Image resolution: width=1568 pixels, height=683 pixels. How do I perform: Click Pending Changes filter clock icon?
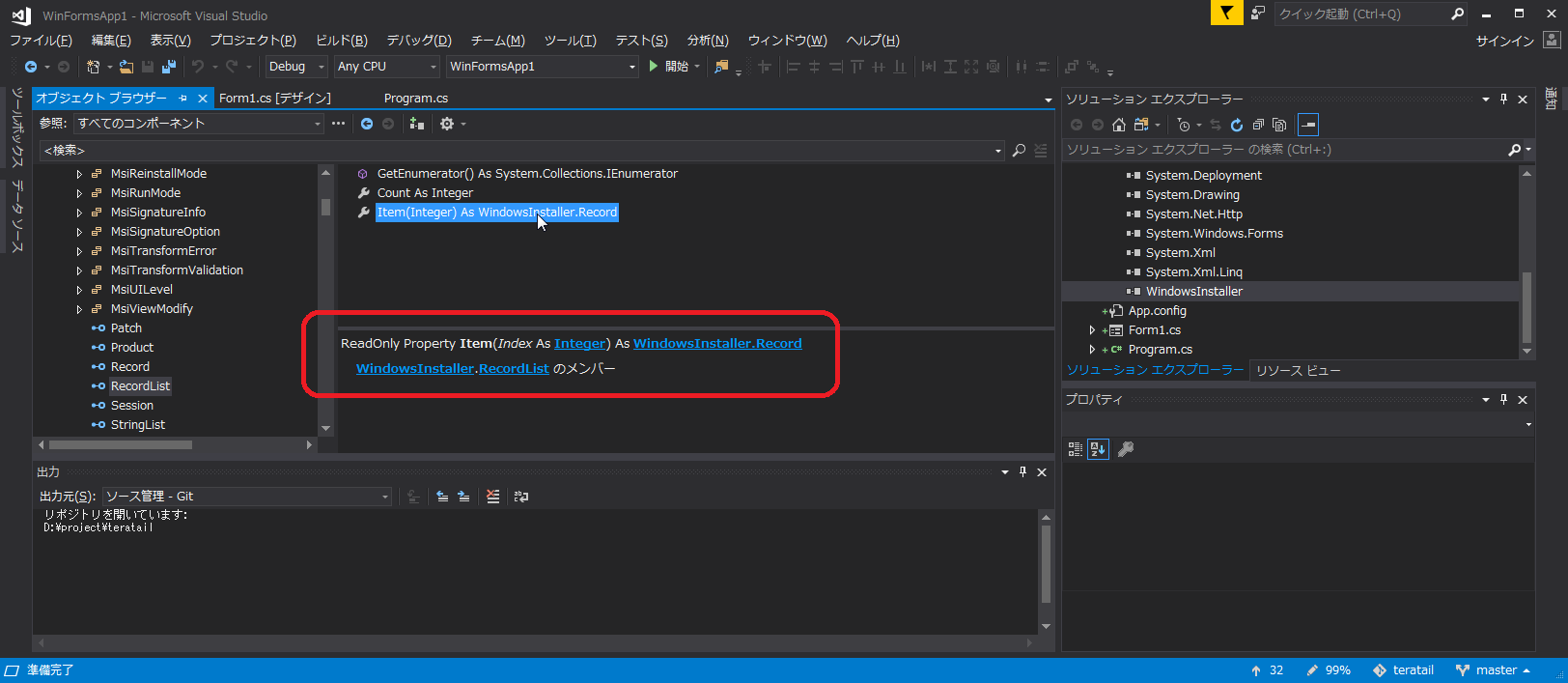(1184, 125)
